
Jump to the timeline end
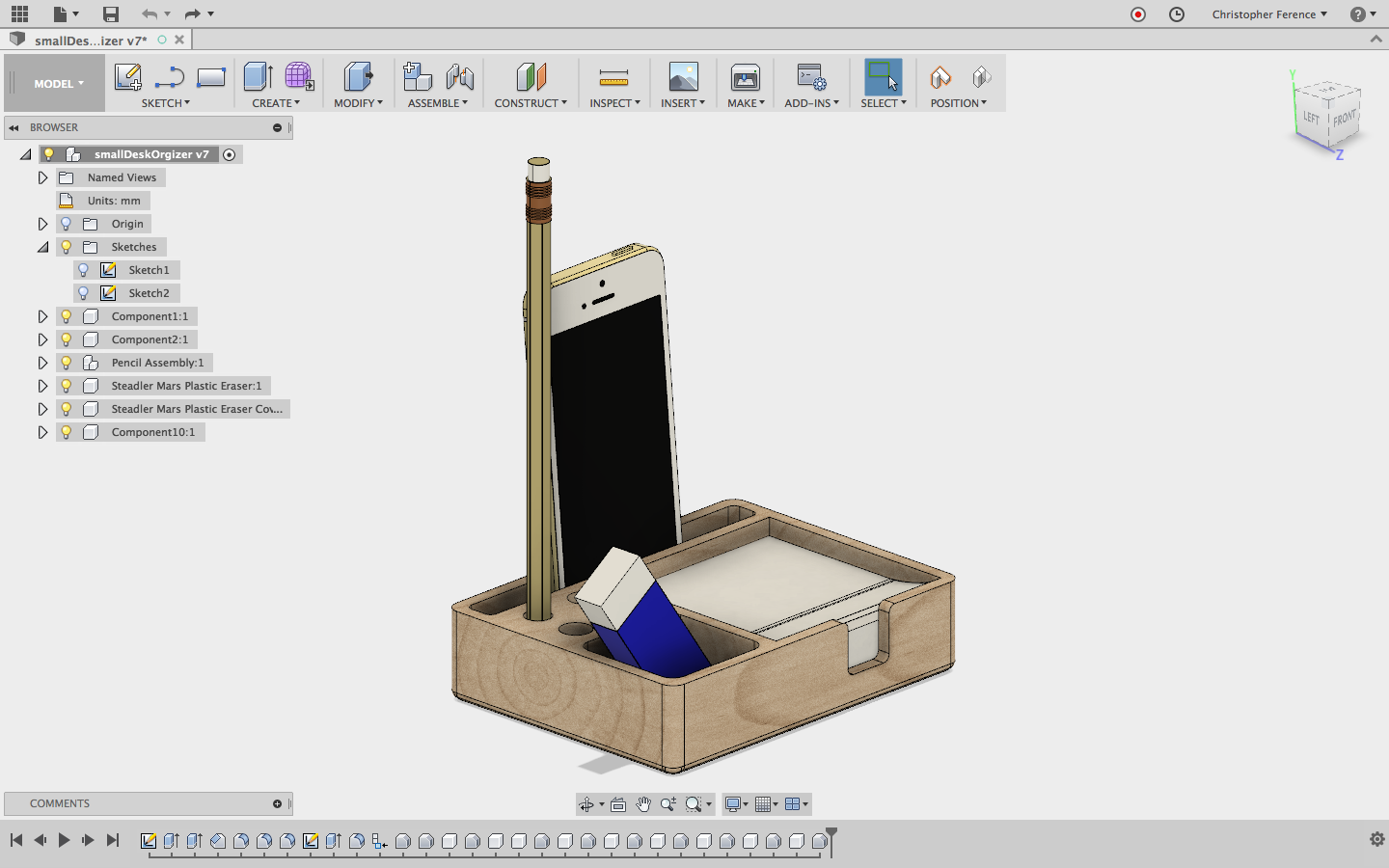pos(113,840)
